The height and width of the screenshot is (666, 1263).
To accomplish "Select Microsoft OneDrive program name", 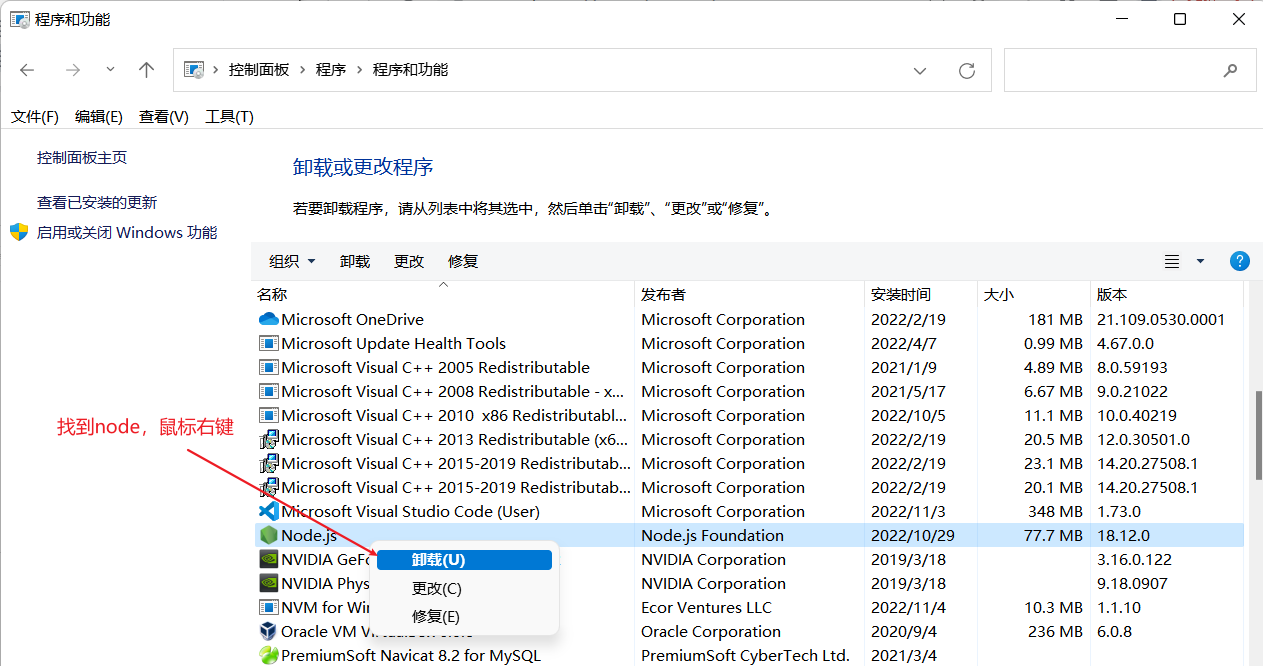I will (352, 320).
